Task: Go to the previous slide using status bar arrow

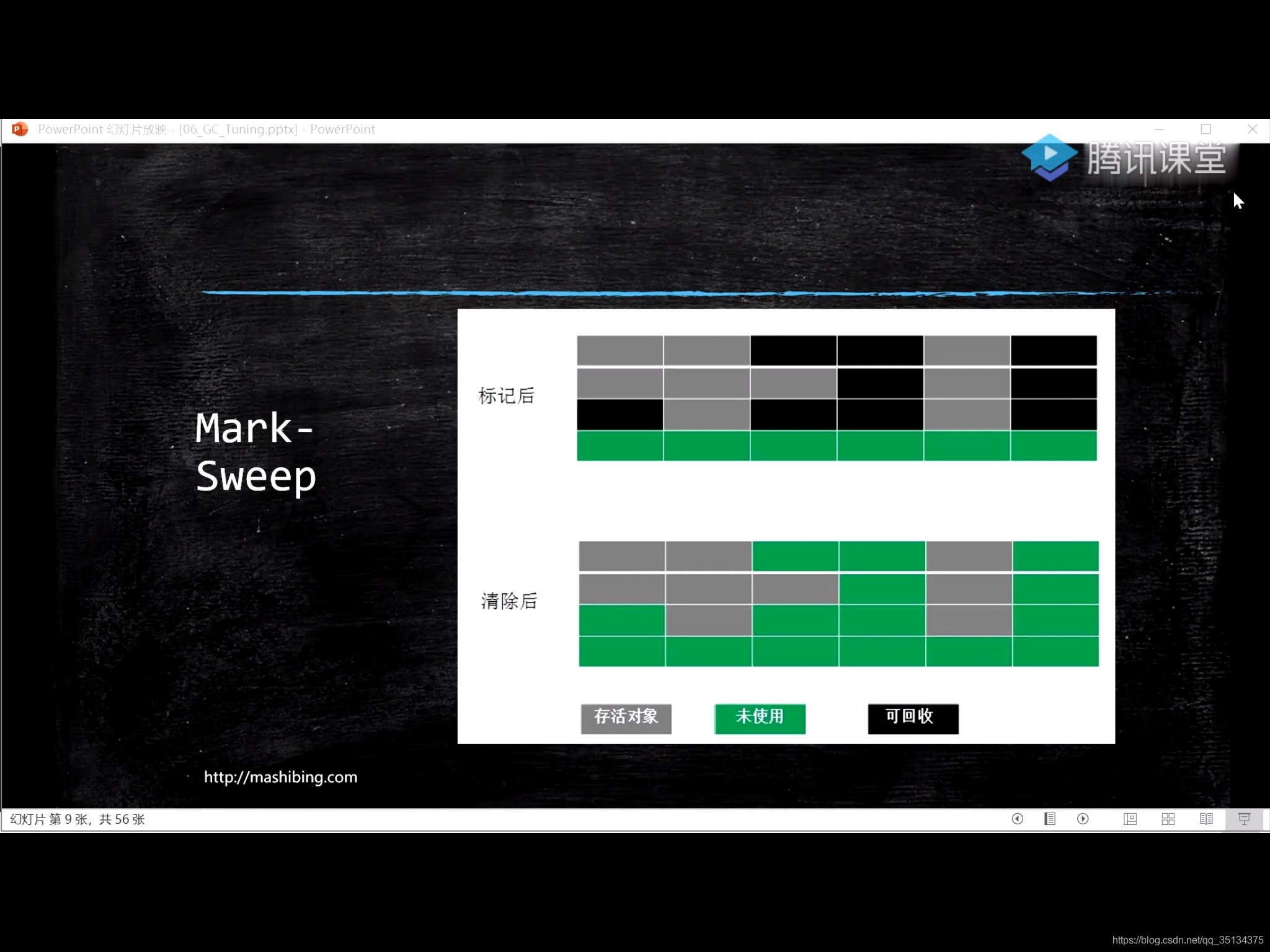Action: point(1017,819)
